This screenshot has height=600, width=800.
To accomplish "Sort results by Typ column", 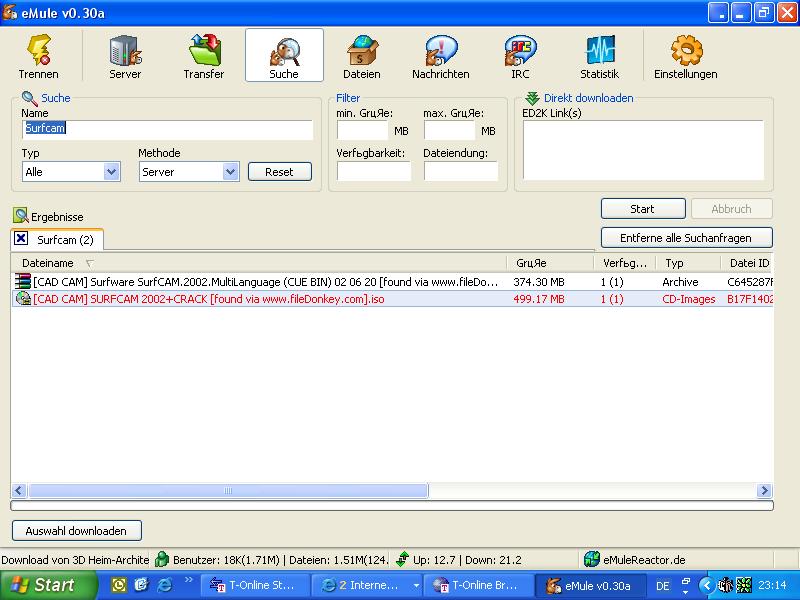I will 688,263.
